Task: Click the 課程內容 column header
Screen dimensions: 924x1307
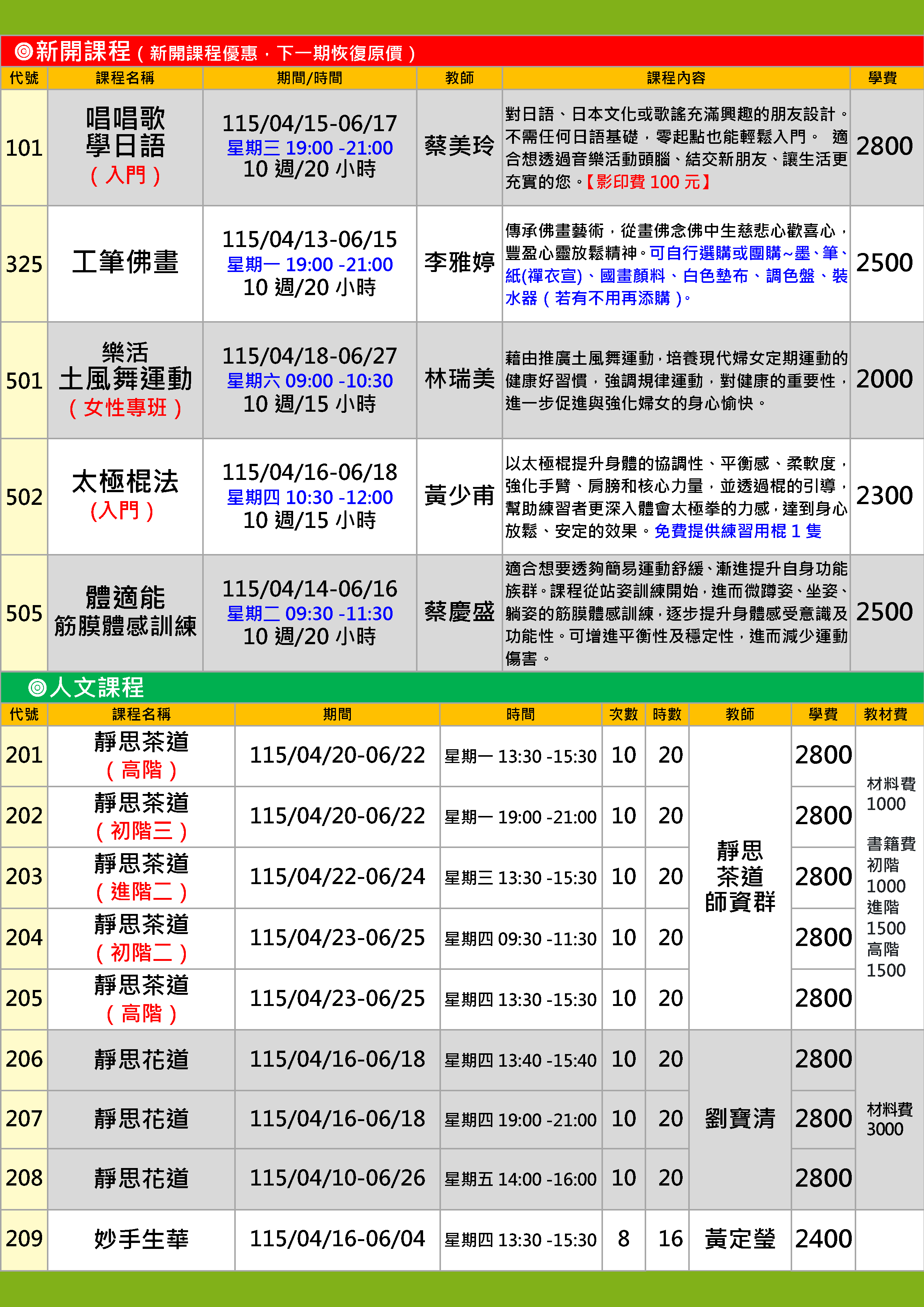Action: [x=675, y=78]
